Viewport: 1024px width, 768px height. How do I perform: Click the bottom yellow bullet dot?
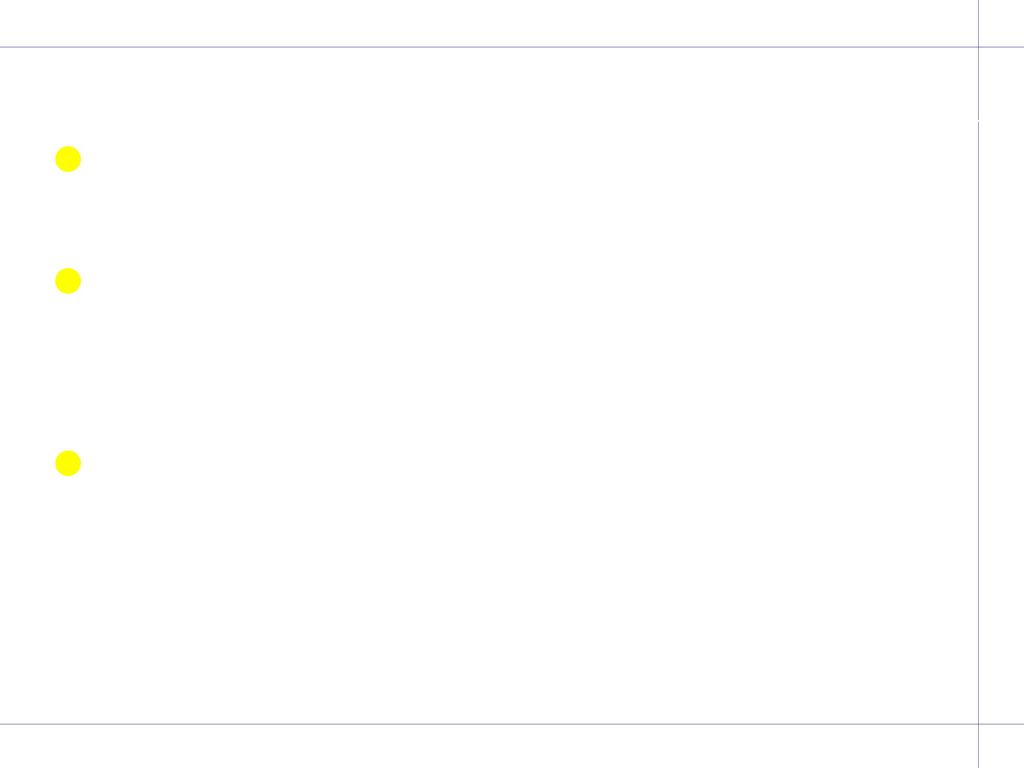pyautogui.click(x=68, y=463)
